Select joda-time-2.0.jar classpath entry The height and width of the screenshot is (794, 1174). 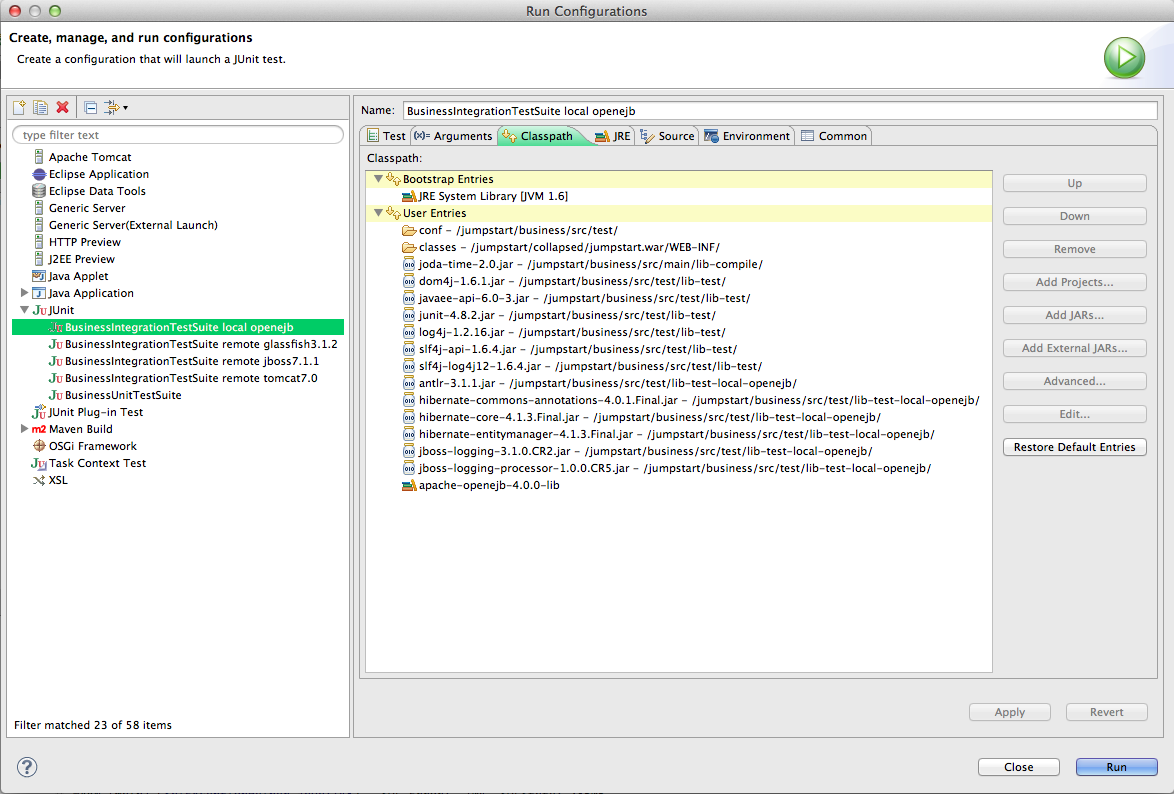583,264
